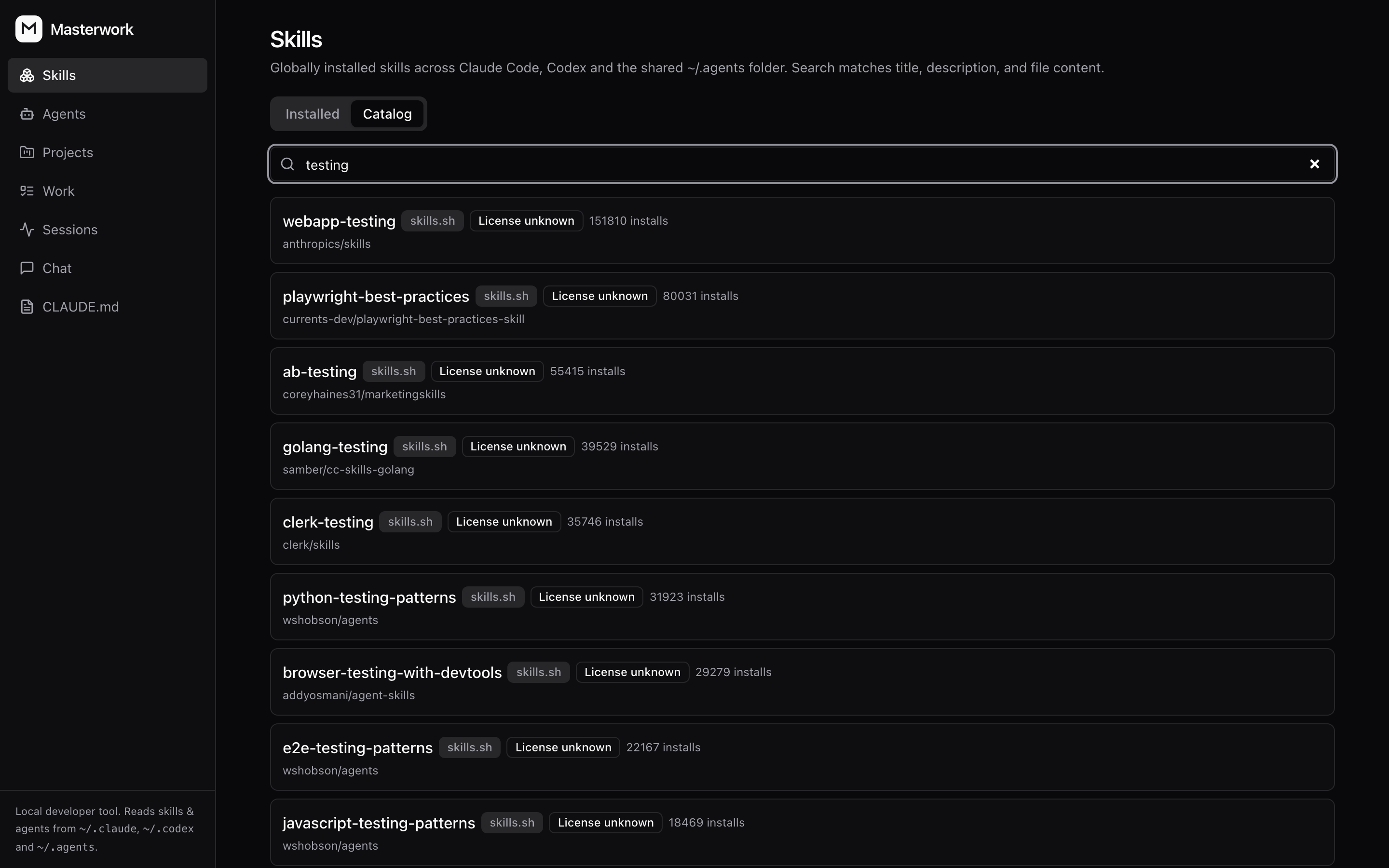Click the anthropics/skills source text
The width and height of the screenshot is (1389, 868).
click(327, 244)
